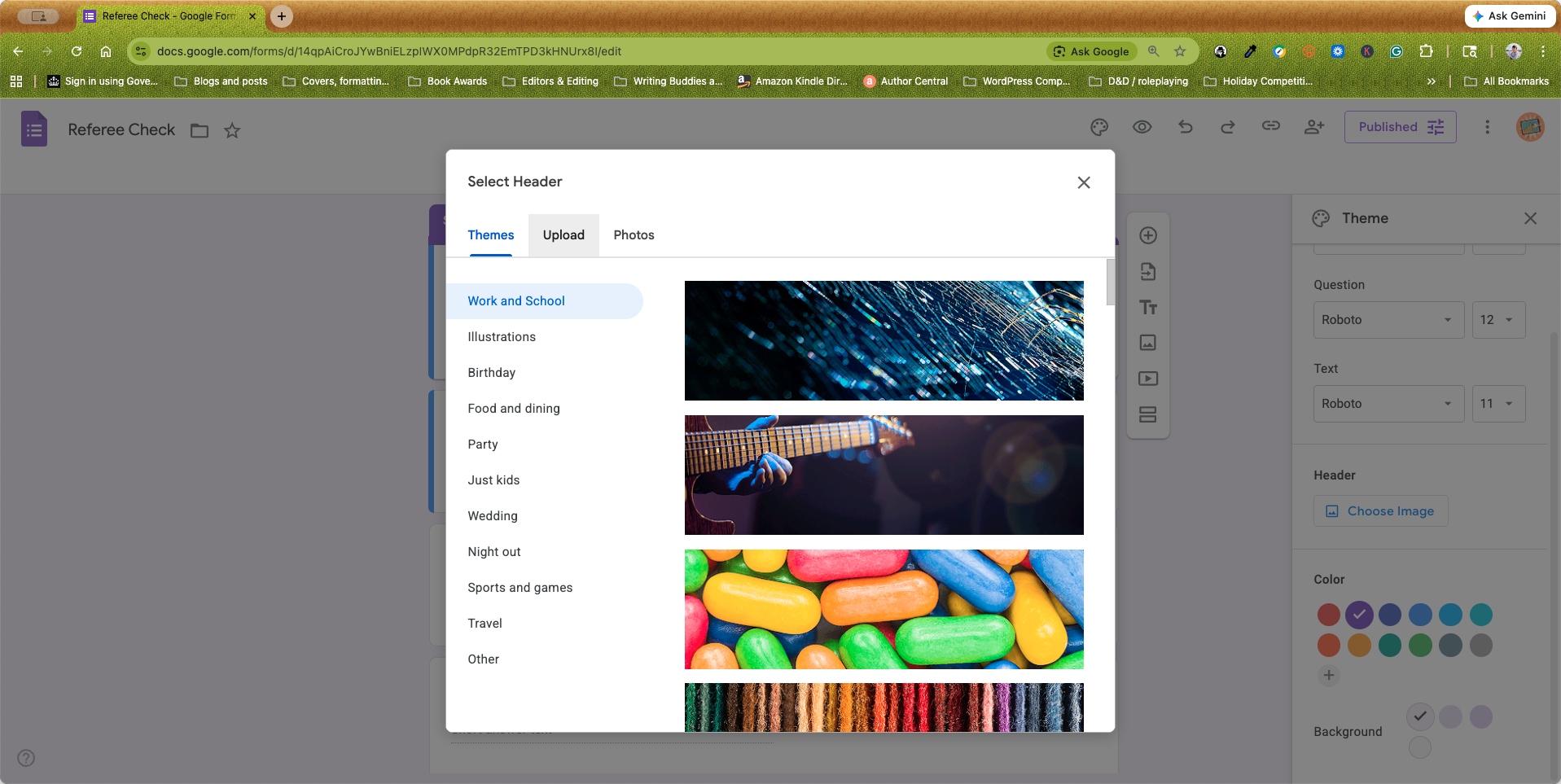Viewport: 1561px width, 784px height.
Task: Switch to the Photos tab
Action: coord(634,235)
